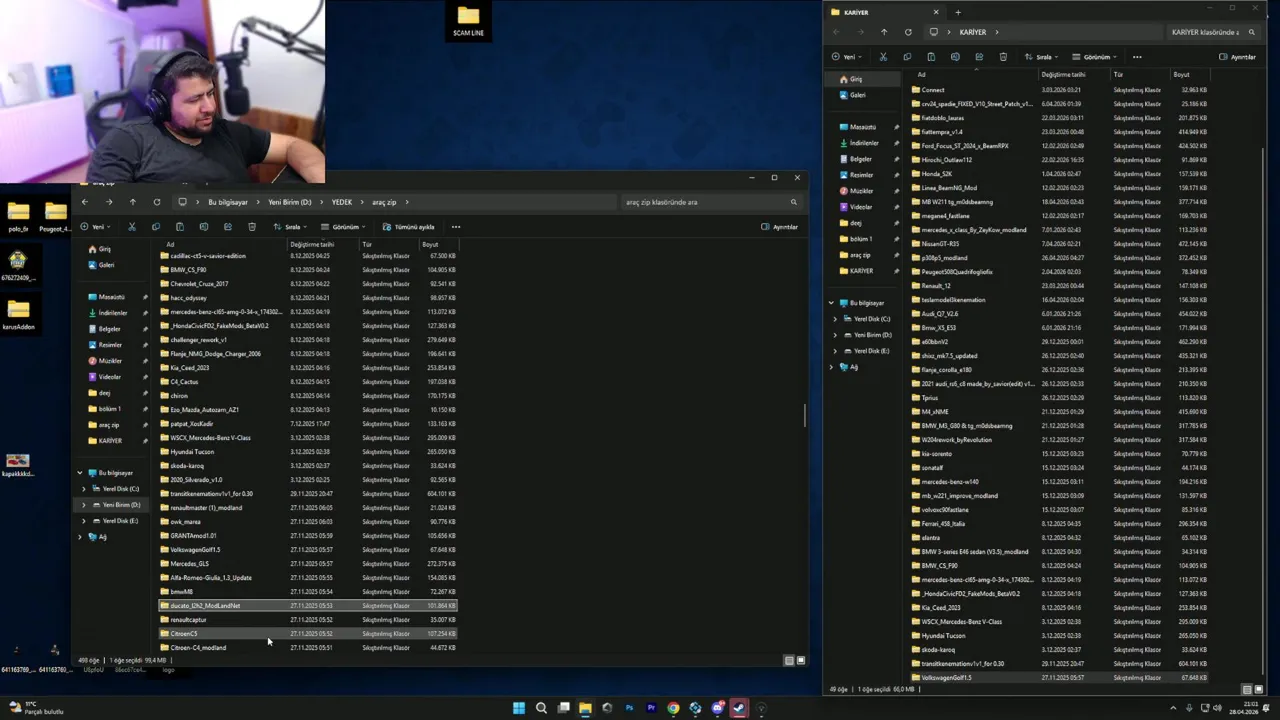This screenshot has width=1280, height=720.
Task: Open Yeni dropdown in araç zip window
Action: point(94,227)
